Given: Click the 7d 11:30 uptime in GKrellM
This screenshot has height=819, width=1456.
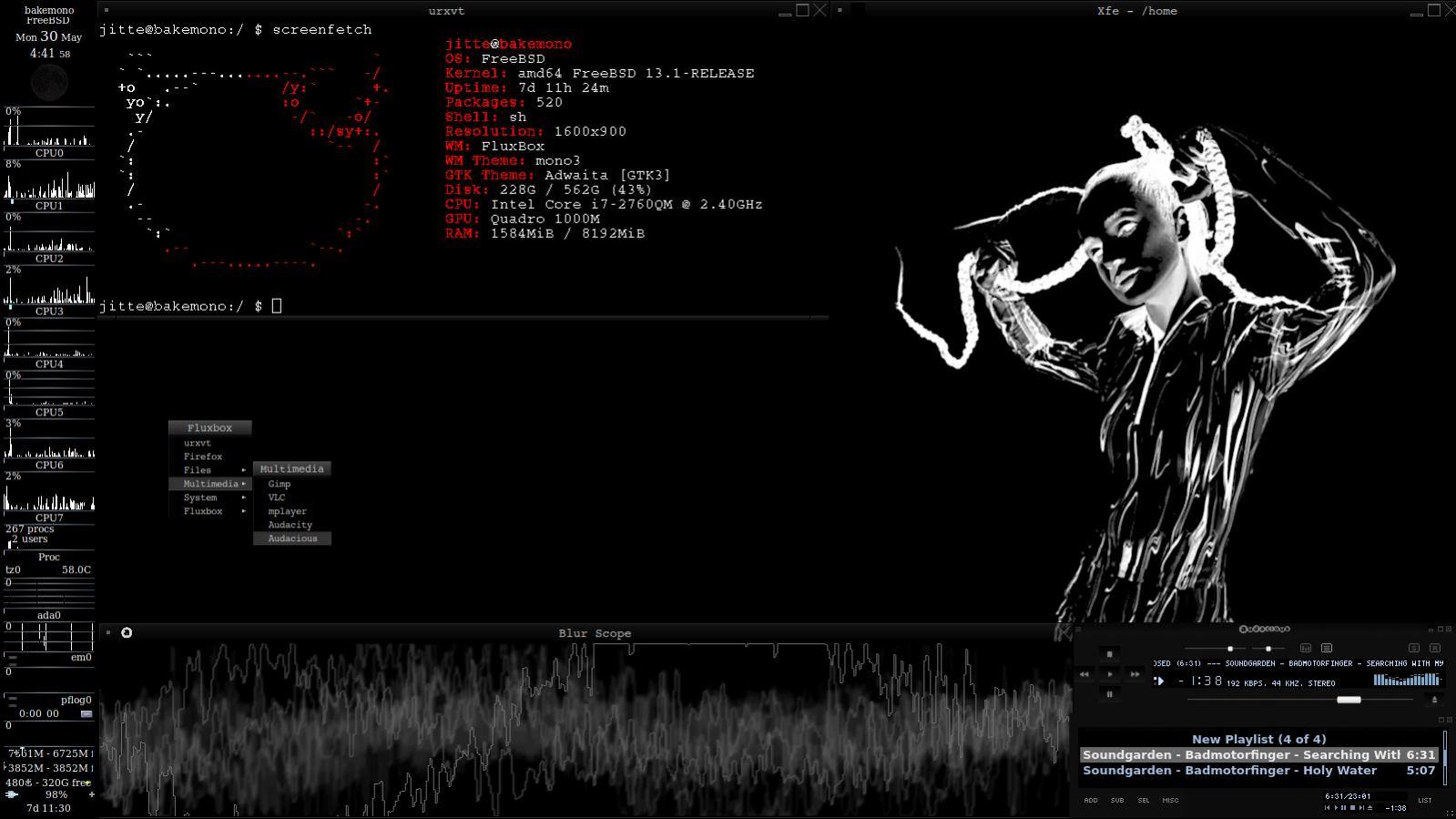Looking at the screenshot, I should (x=48, y=808).
